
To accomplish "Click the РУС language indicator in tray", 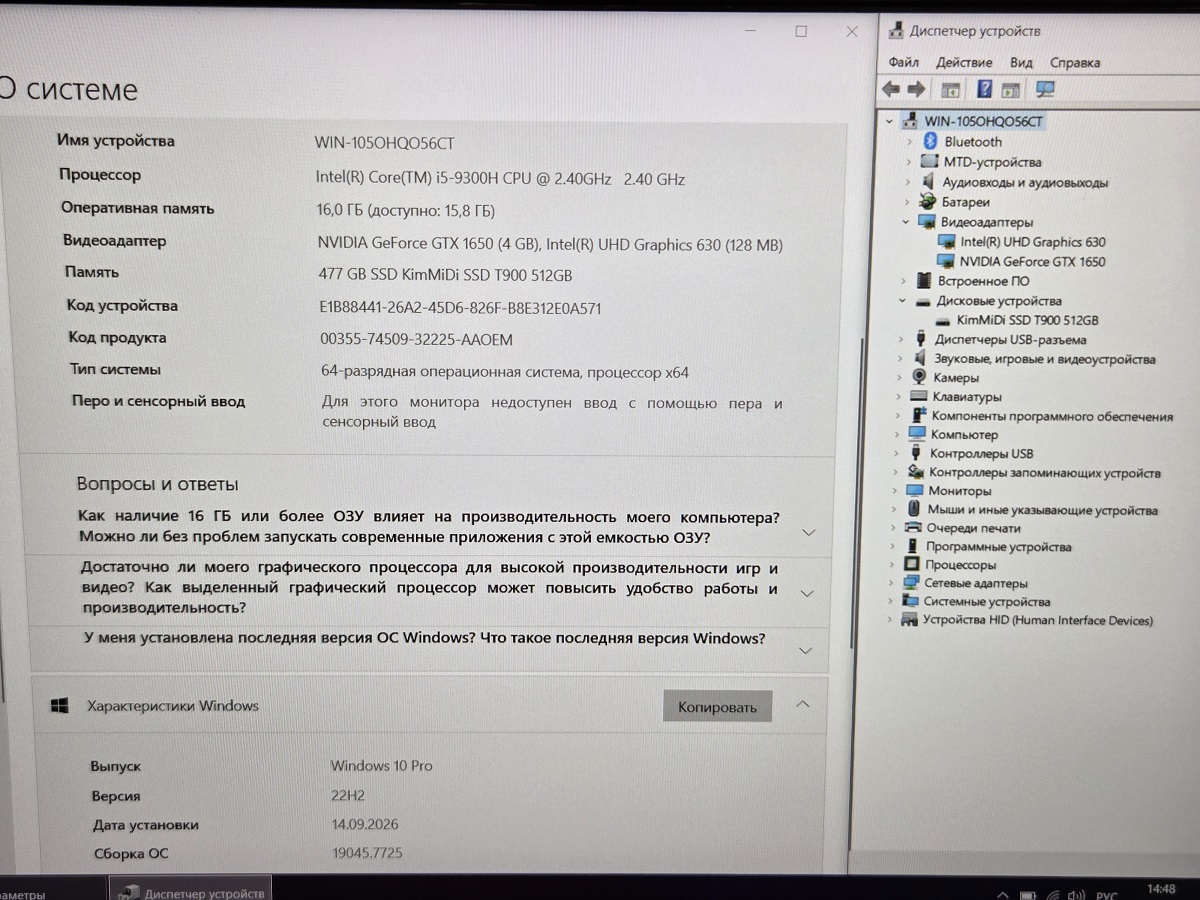I will click(1107, 895).
